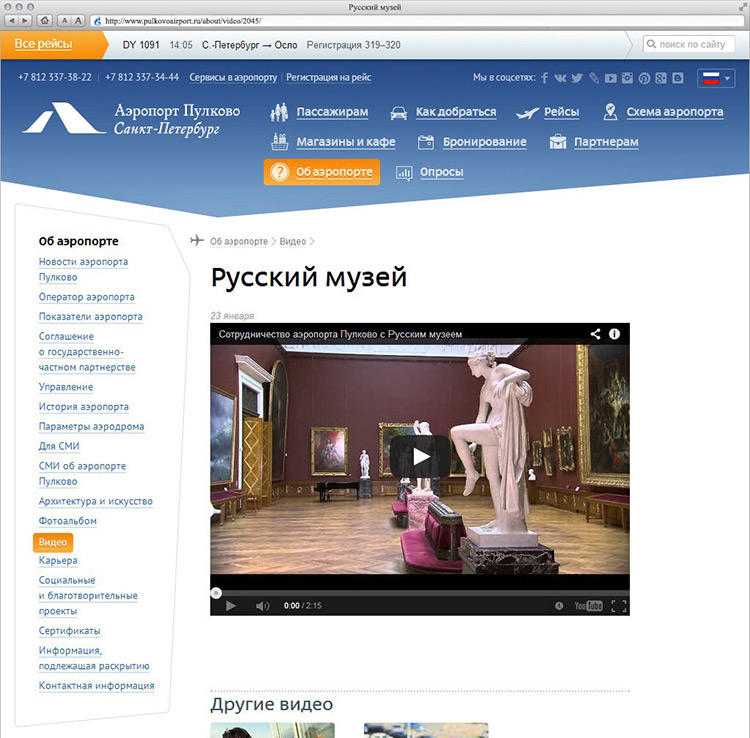The height and width of the screenshot is (738, 750).
Task: Open Бронирование menu item
Action: click(485, 142)
